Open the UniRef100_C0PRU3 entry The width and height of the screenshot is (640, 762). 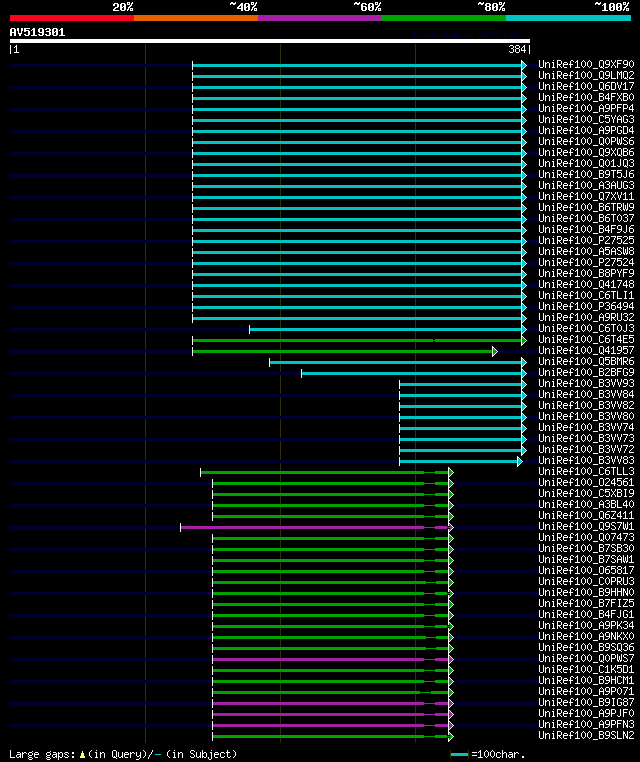pos(586,582)
